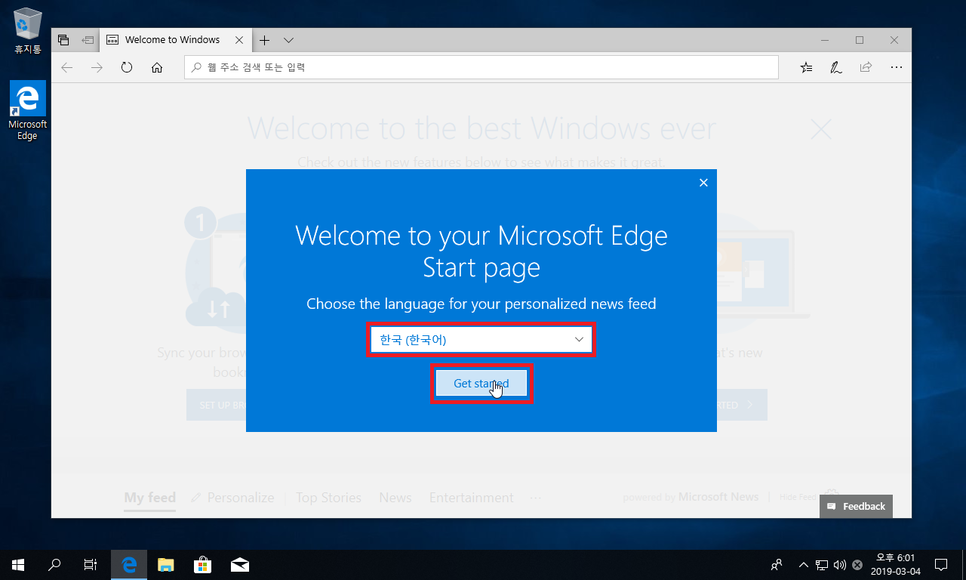
Task: Focus the Edge address search bar
Action: tap(481, 68)
